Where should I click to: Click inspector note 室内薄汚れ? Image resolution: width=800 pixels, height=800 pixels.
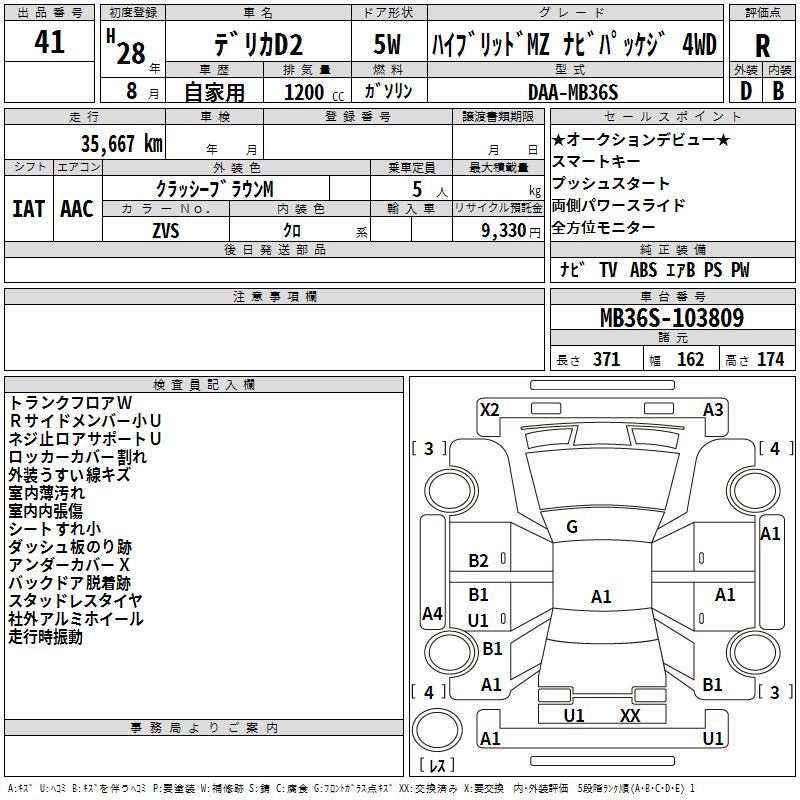tap(46, 493)
